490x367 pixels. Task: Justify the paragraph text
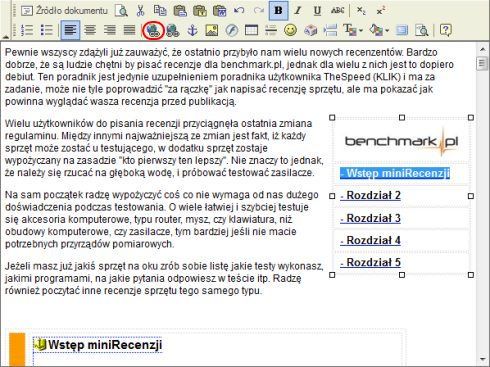[x=129, y=30]
